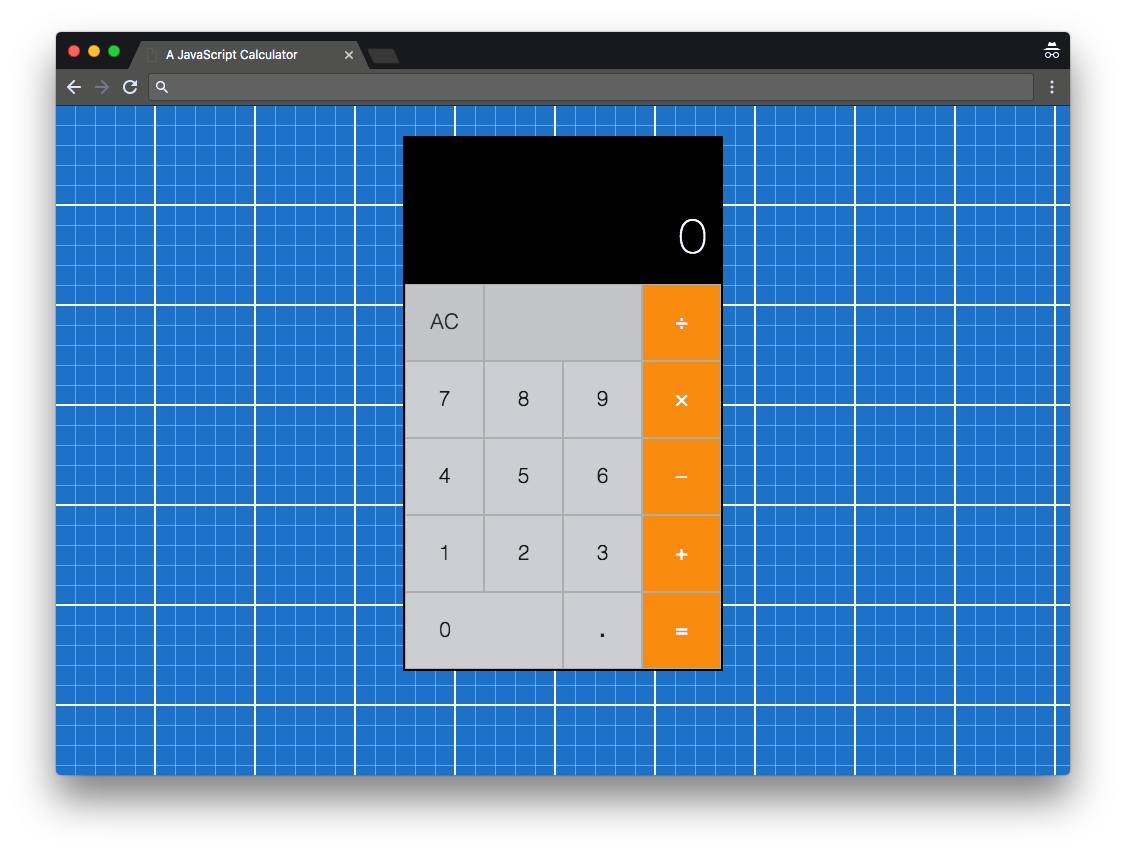Go back using the browser back arrow
Image resolution: width=1126 pixels, height=855 pixels.
point(74,87)
